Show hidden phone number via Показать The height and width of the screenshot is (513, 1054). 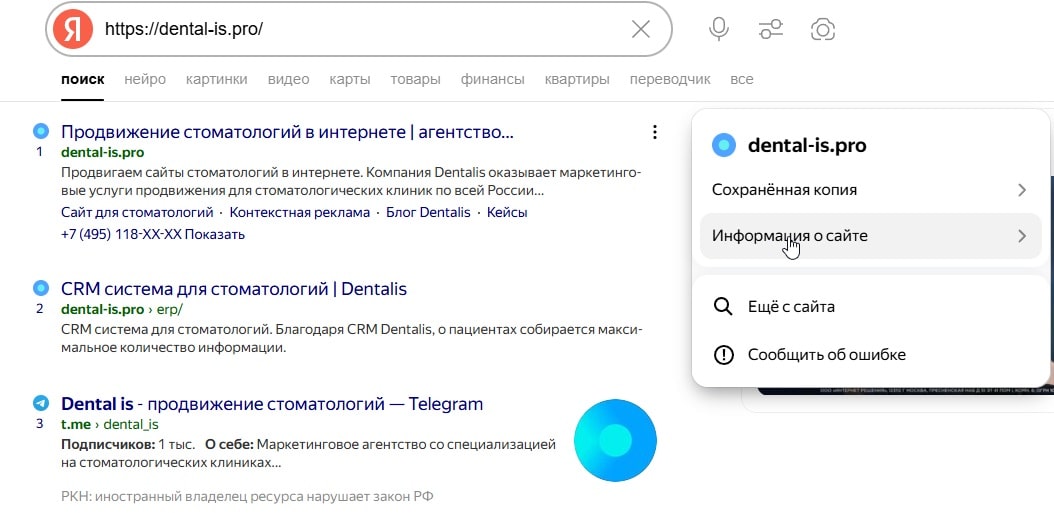click(x=215, y=234)
